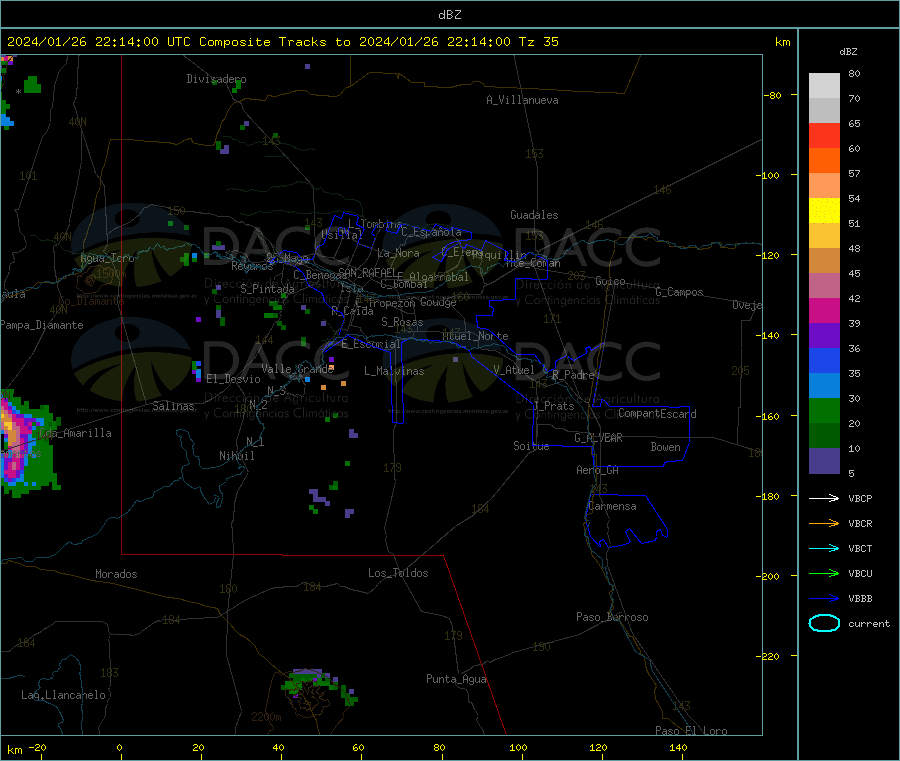Click the 'Punta_Agua' label
Image resolution: width=900 pixels, height=761 pixels.
coord(456,679)
